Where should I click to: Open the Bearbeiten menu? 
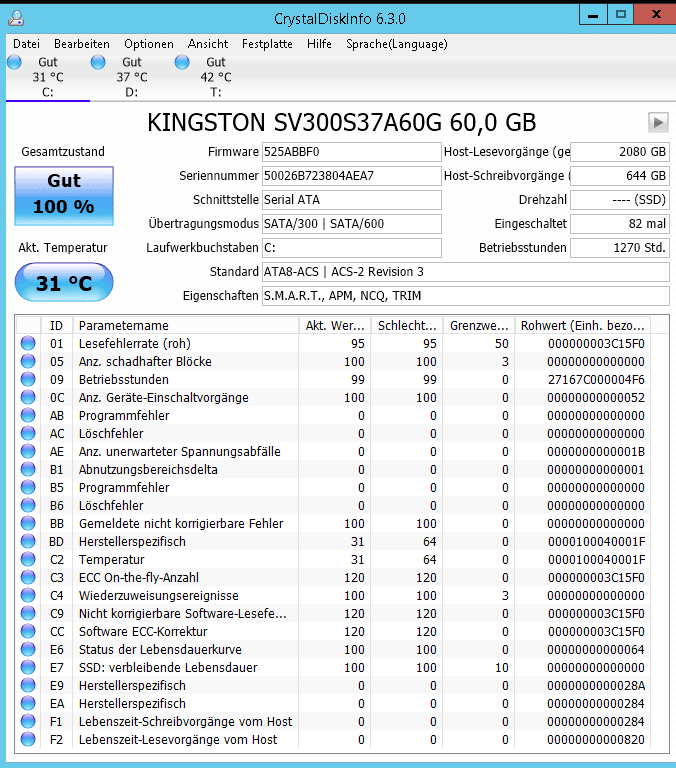click(82, 44)
